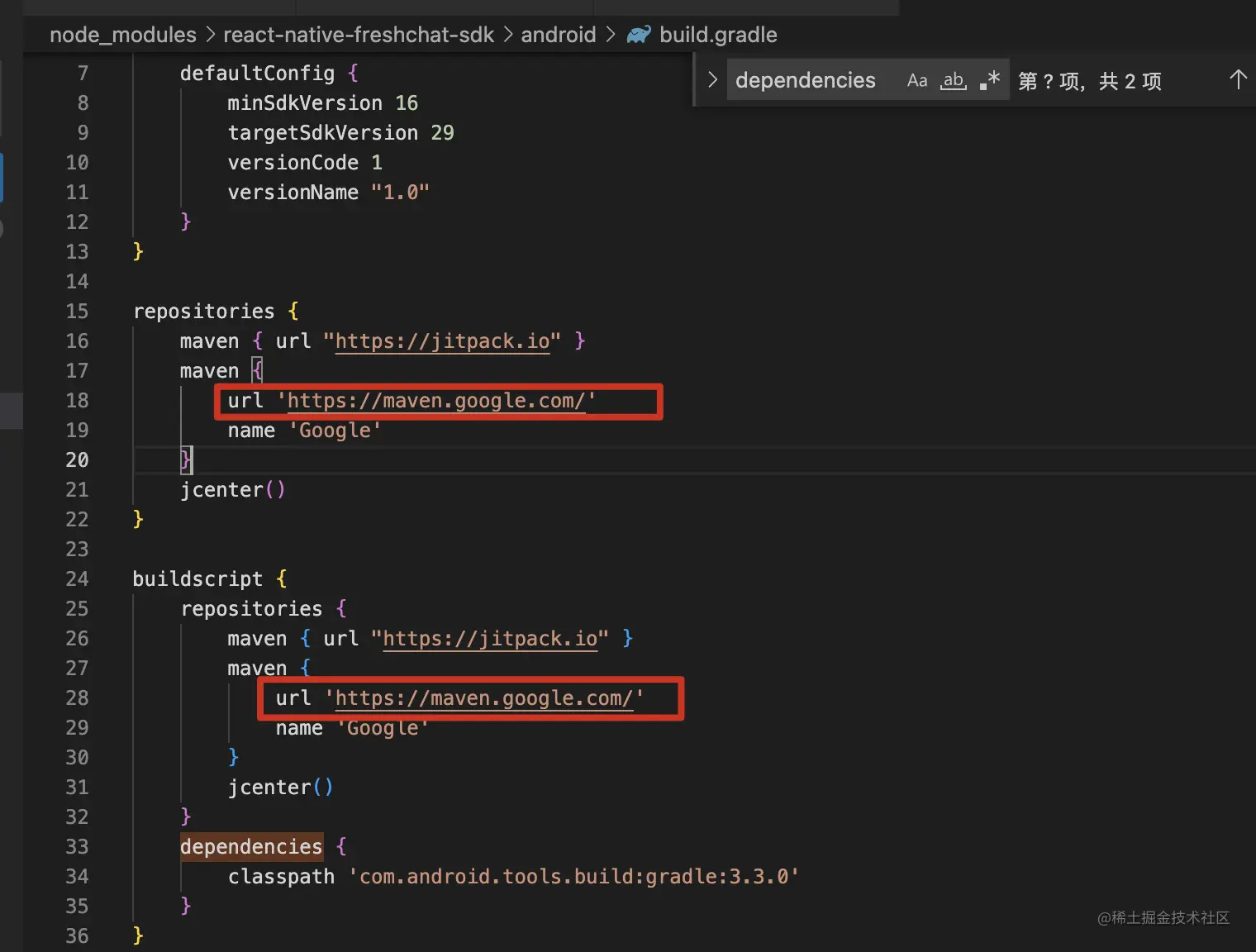Click the build.gradle breadcrumb item
Viewport: 1256px width, 952px height.
(x=702, y=35)
